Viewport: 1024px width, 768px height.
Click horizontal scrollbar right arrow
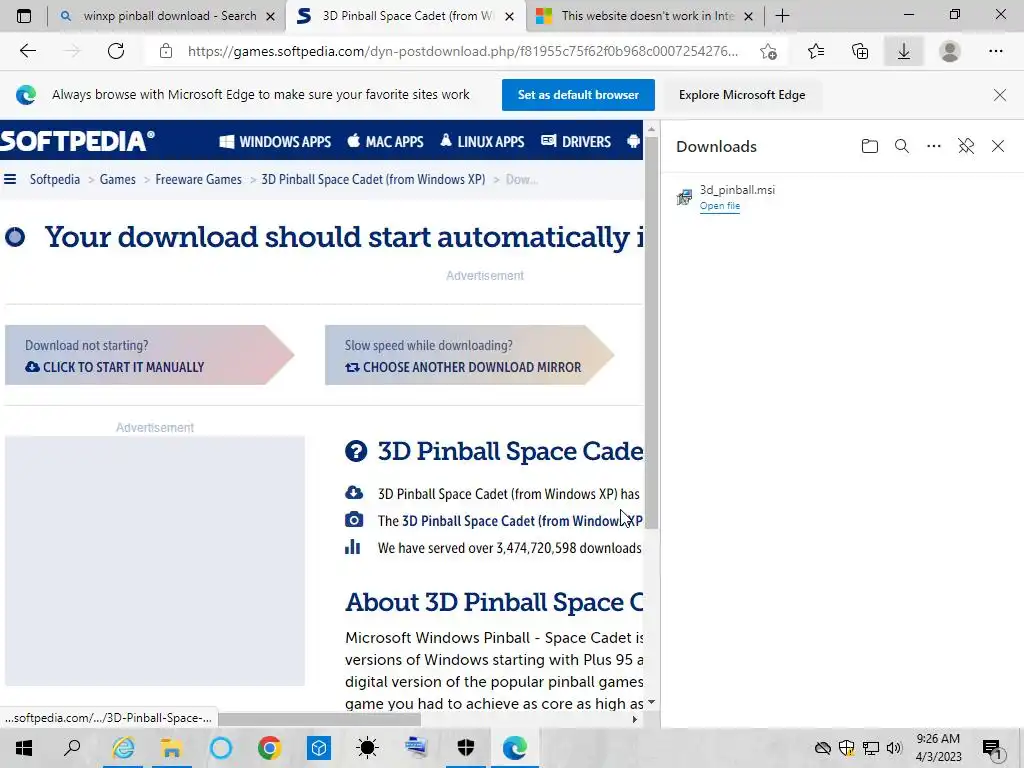(634, 719)
